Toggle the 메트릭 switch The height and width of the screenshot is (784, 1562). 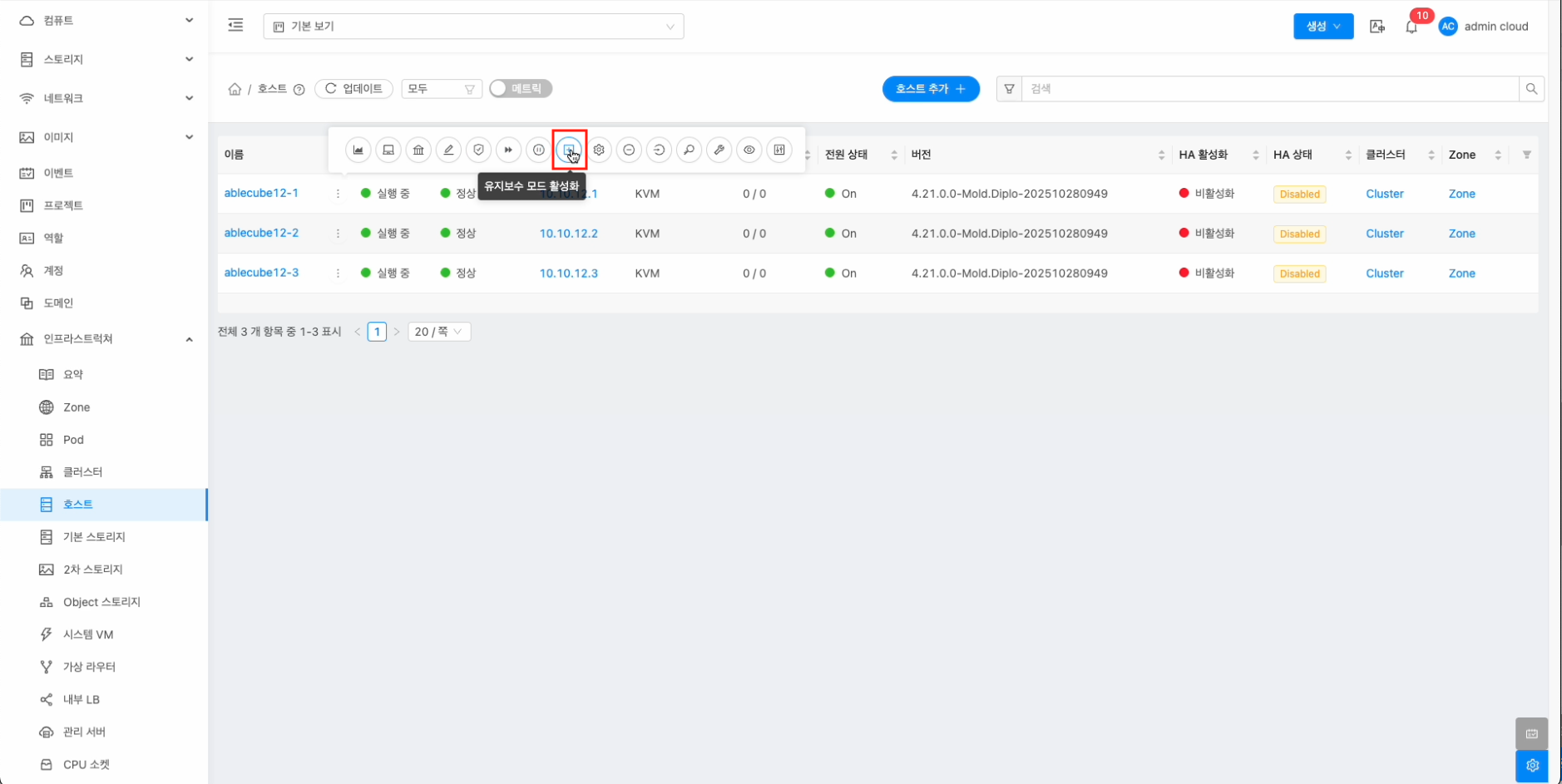coord(521,89)
